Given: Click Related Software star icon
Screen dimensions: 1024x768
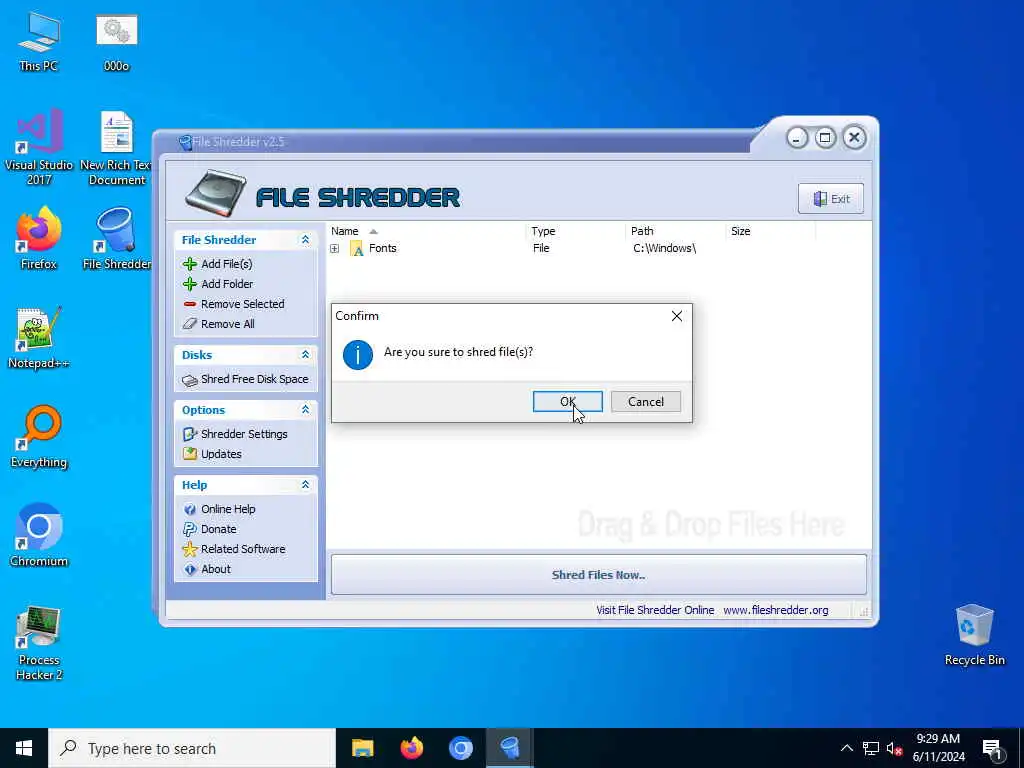Looking at the screenshot, I should tap(190, 549).
